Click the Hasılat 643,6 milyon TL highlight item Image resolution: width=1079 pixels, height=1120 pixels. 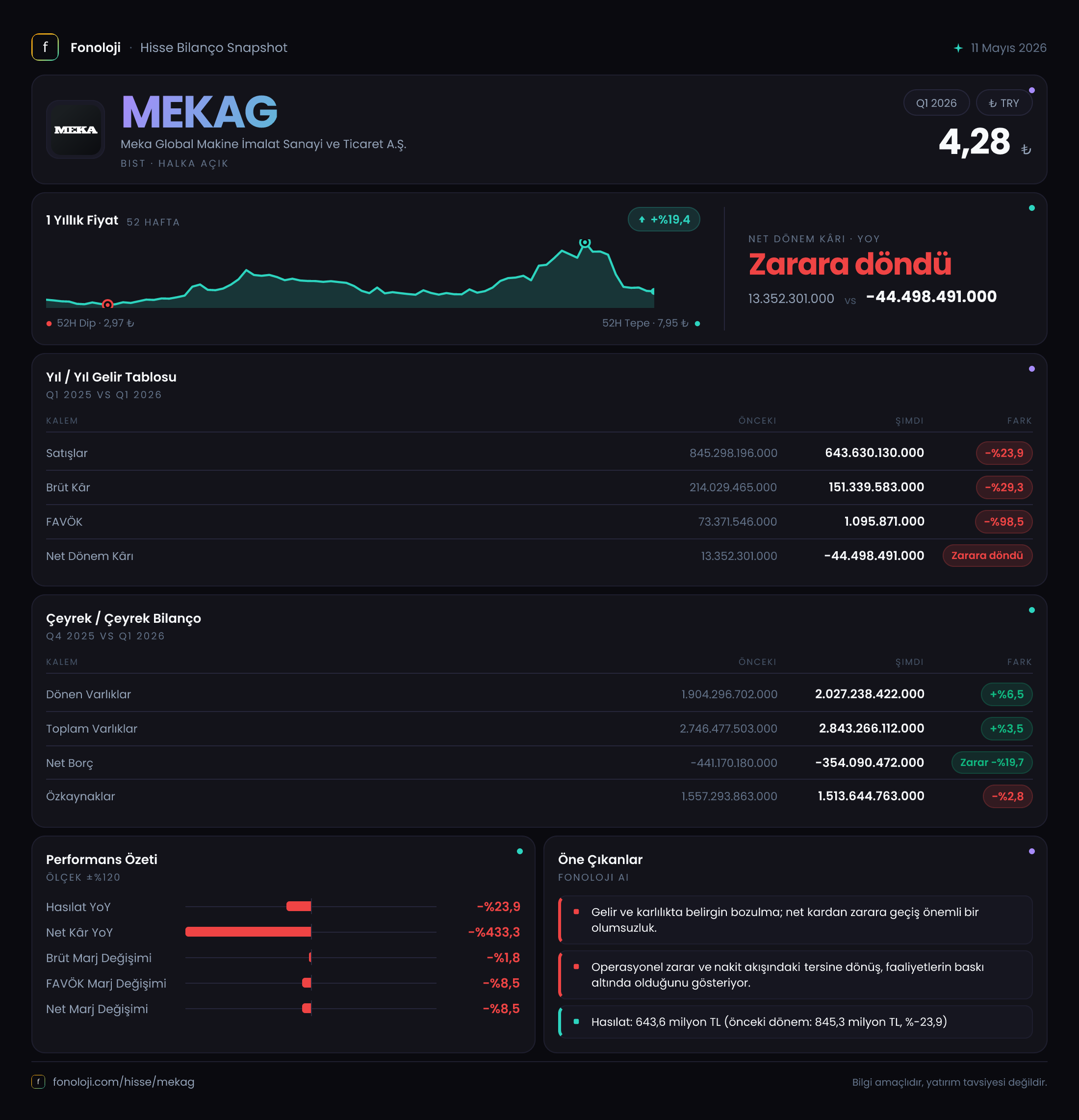795,1022
